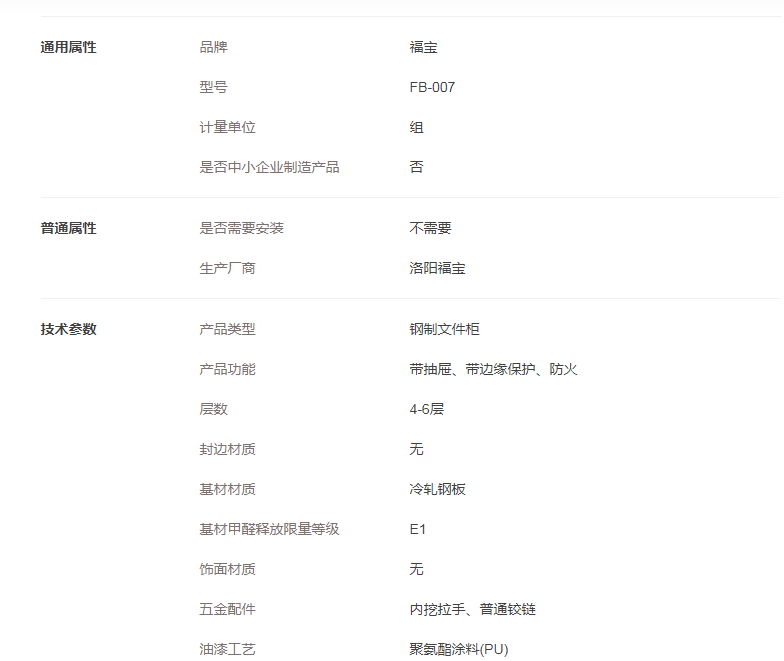Click the 产品类型 label

[x=228, y=329]
